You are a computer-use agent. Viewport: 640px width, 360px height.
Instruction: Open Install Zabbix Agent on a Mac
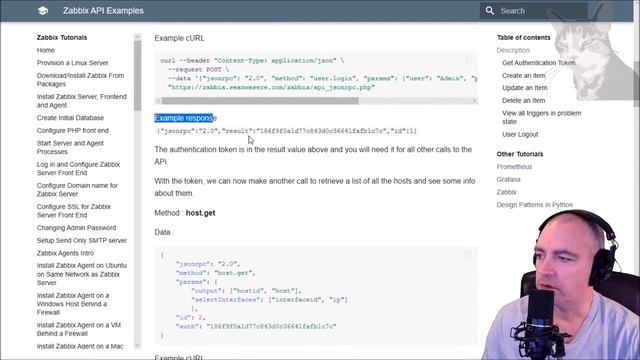coord(80,346)
